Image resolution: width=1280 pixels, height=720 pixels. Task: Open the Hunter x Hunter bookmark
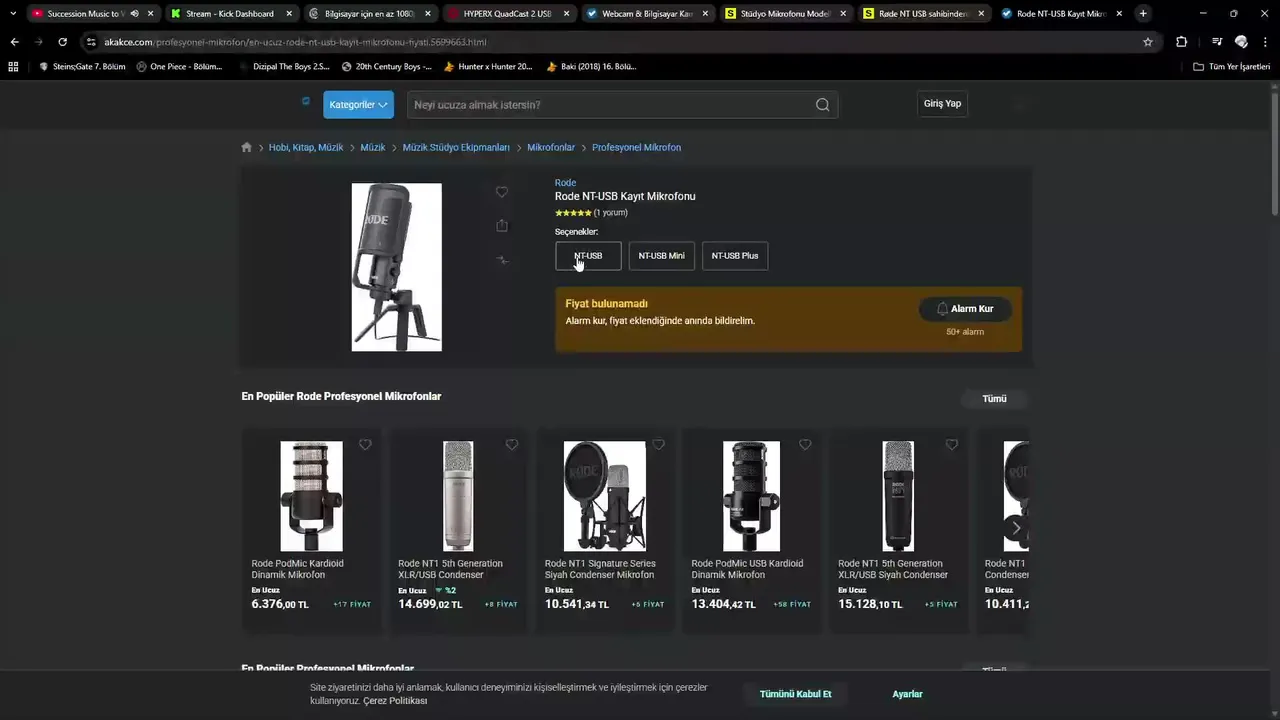pos(488,67)
